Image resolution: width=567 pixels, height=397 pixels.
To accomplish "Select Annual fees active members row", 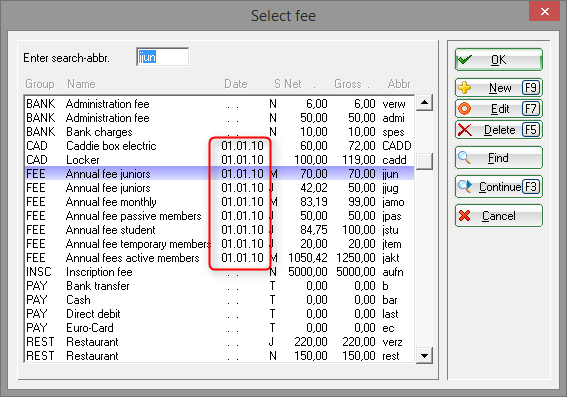I will (x=219, y=258).
